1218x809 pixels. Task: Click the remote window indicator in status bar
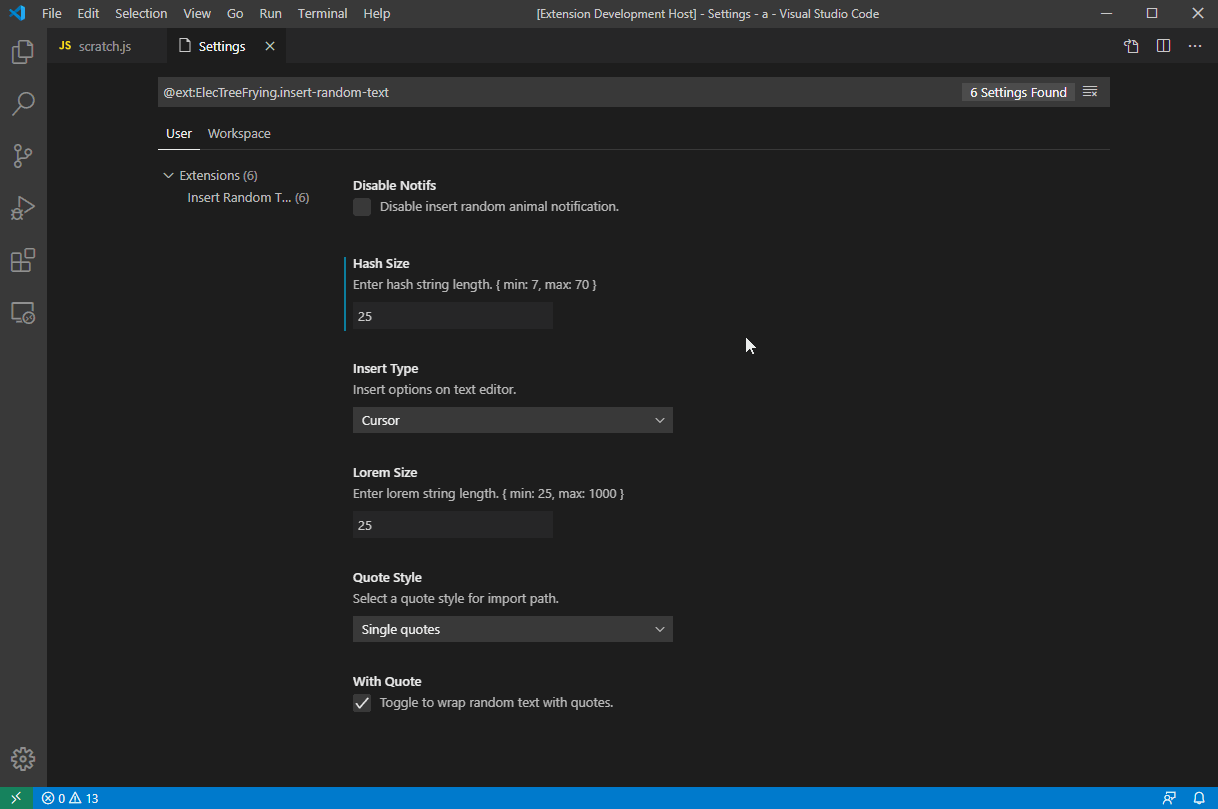pyautogui.click(x=16, y=798)
